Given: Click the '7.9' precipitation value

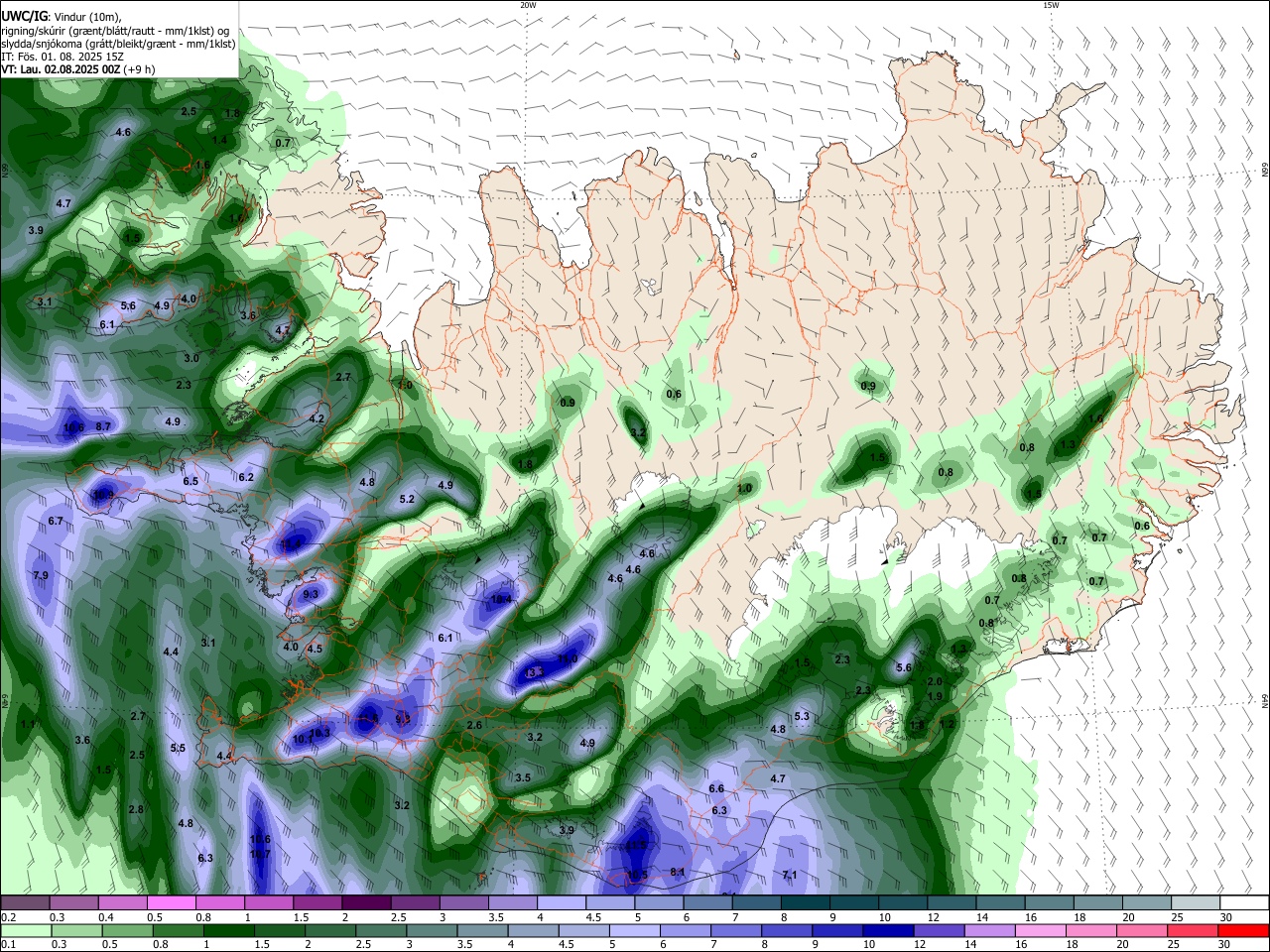Looking at the screenshot, I should coord(41,575).
